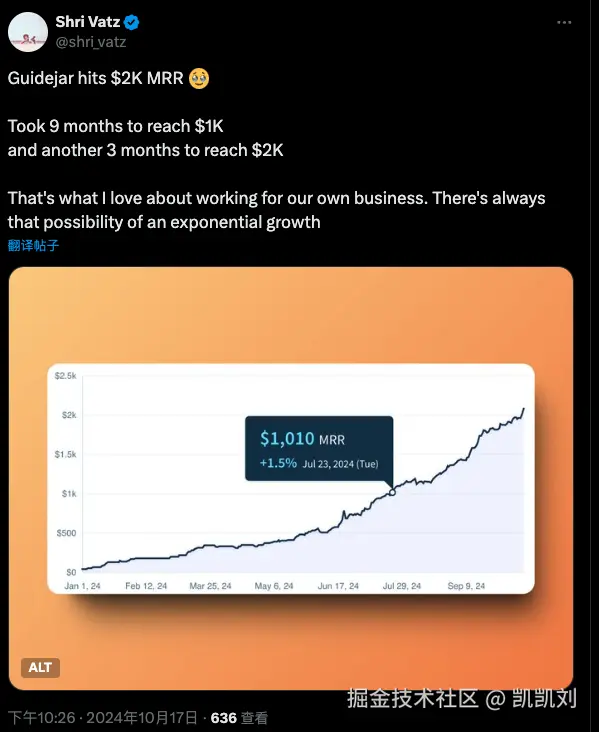Open the @shri_vatz handle

[91, 42]
